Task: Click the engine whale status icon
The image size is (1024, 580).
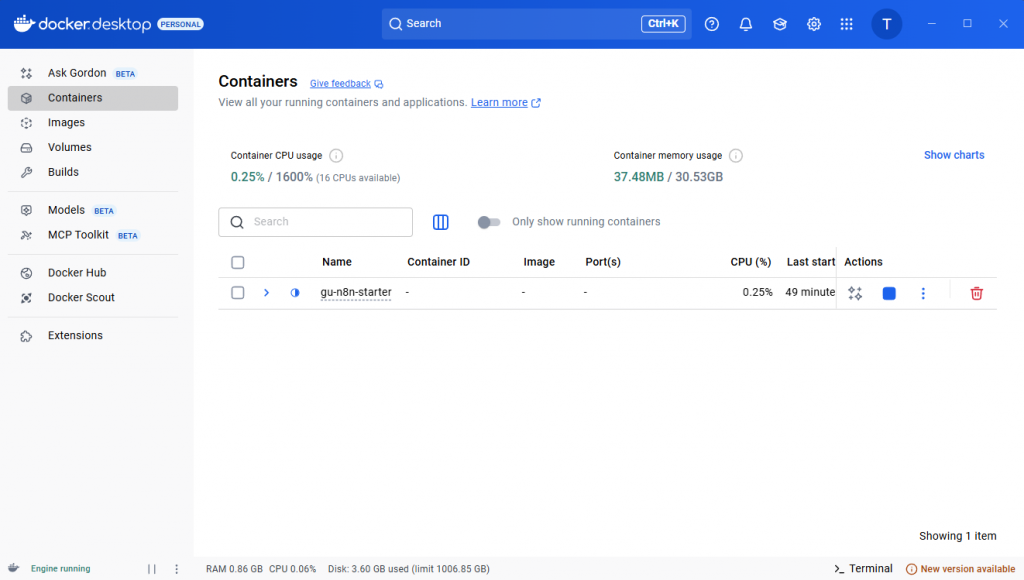Action: pos(14,568)
